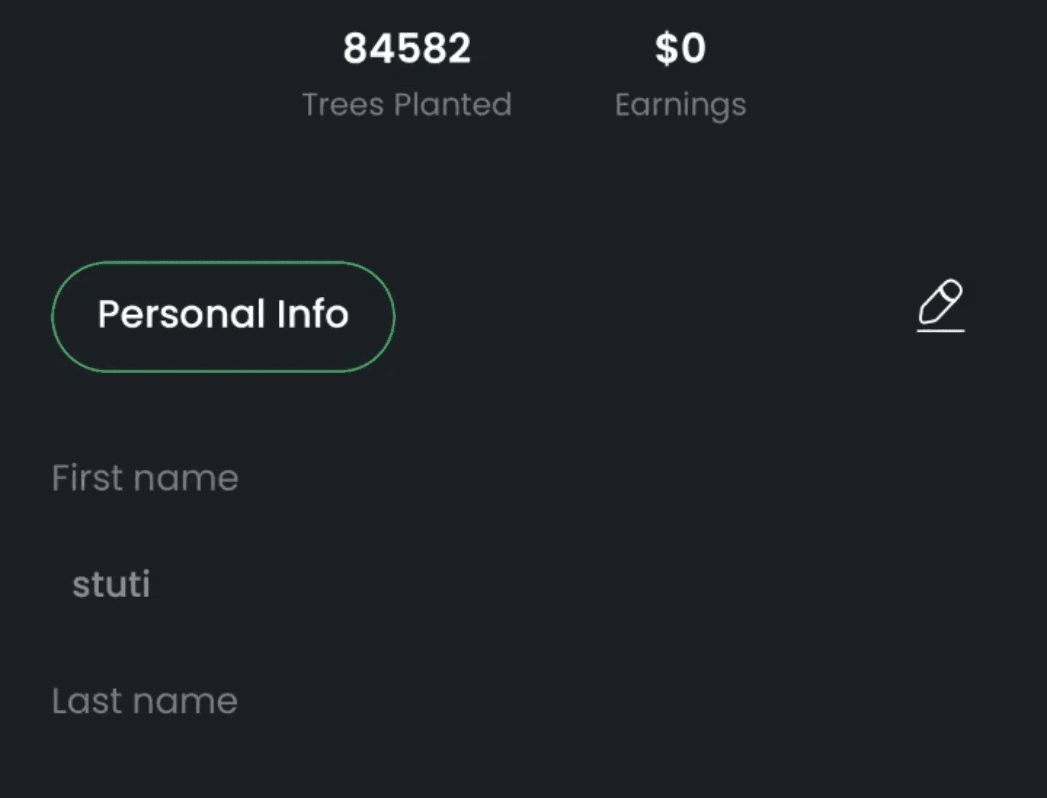This screenshot has height=798, width=1047.
Task: Click the 84582 trees planted count
Action: pos(407,49)
